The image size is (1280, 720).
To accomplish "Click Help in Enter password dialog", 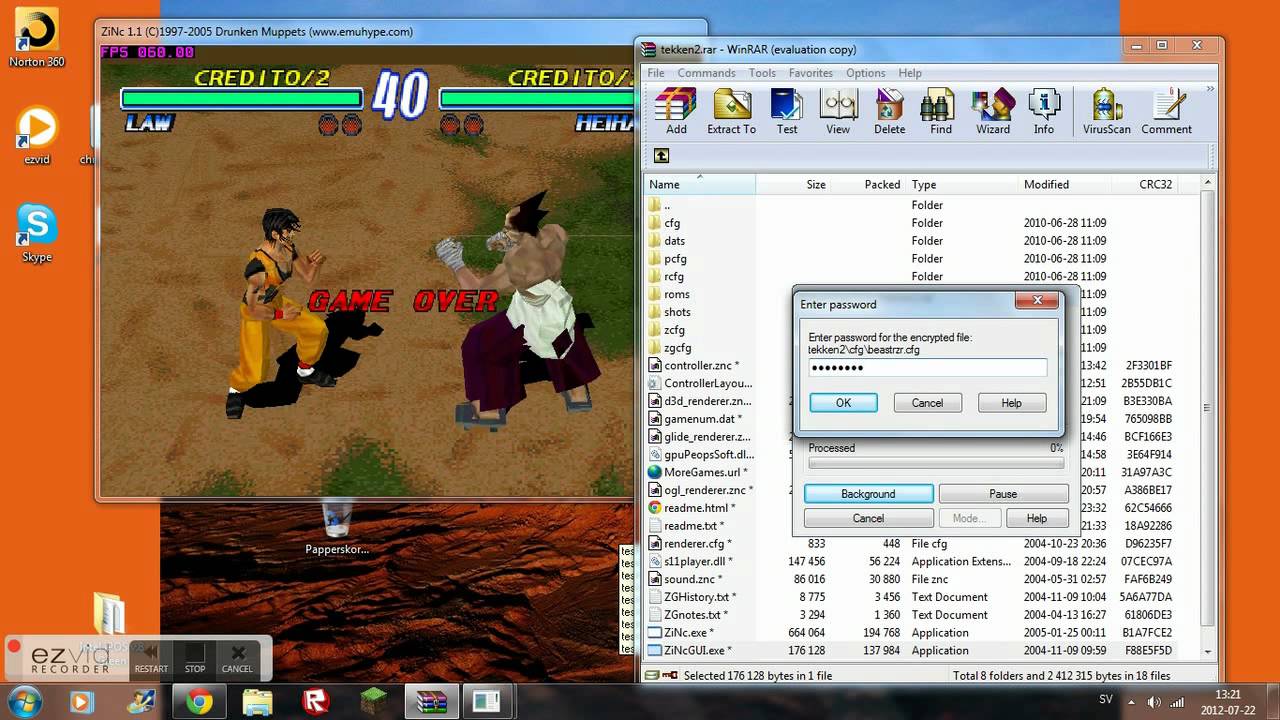I will 1011,403.
